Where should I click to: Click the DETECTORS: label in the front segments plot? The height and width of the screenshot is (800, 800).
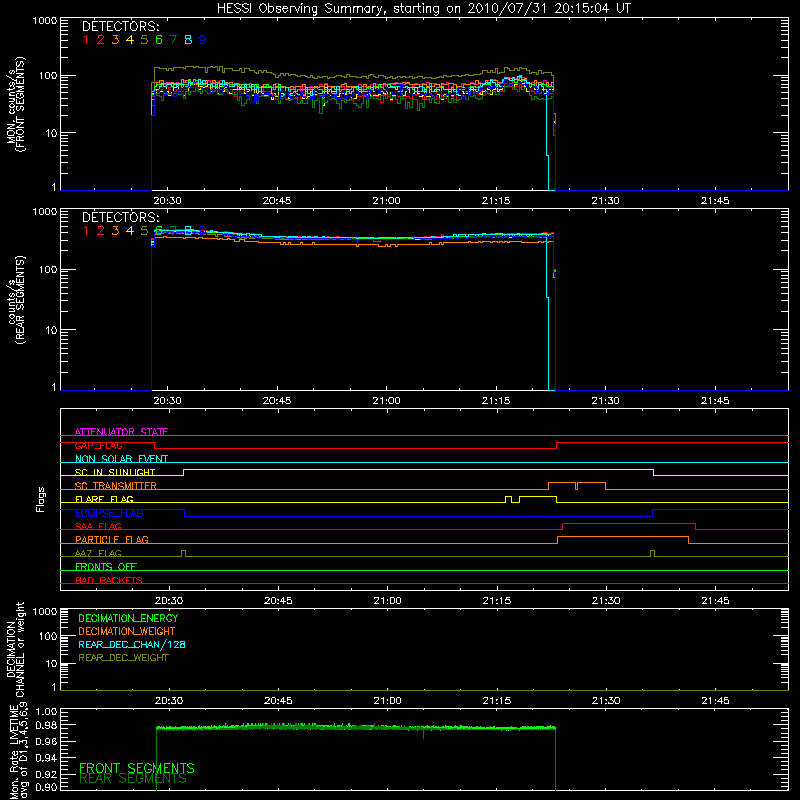tap(120, 26)
